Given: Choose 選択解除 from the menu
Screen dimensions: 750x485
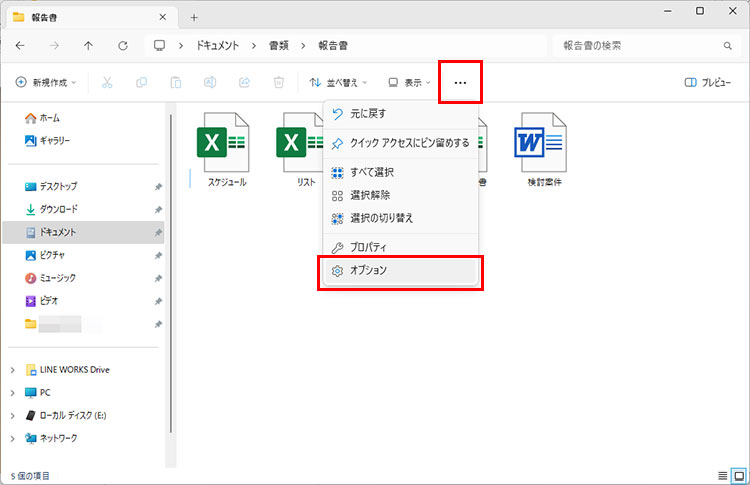Looking at the screenshot, I should [401, 195].
